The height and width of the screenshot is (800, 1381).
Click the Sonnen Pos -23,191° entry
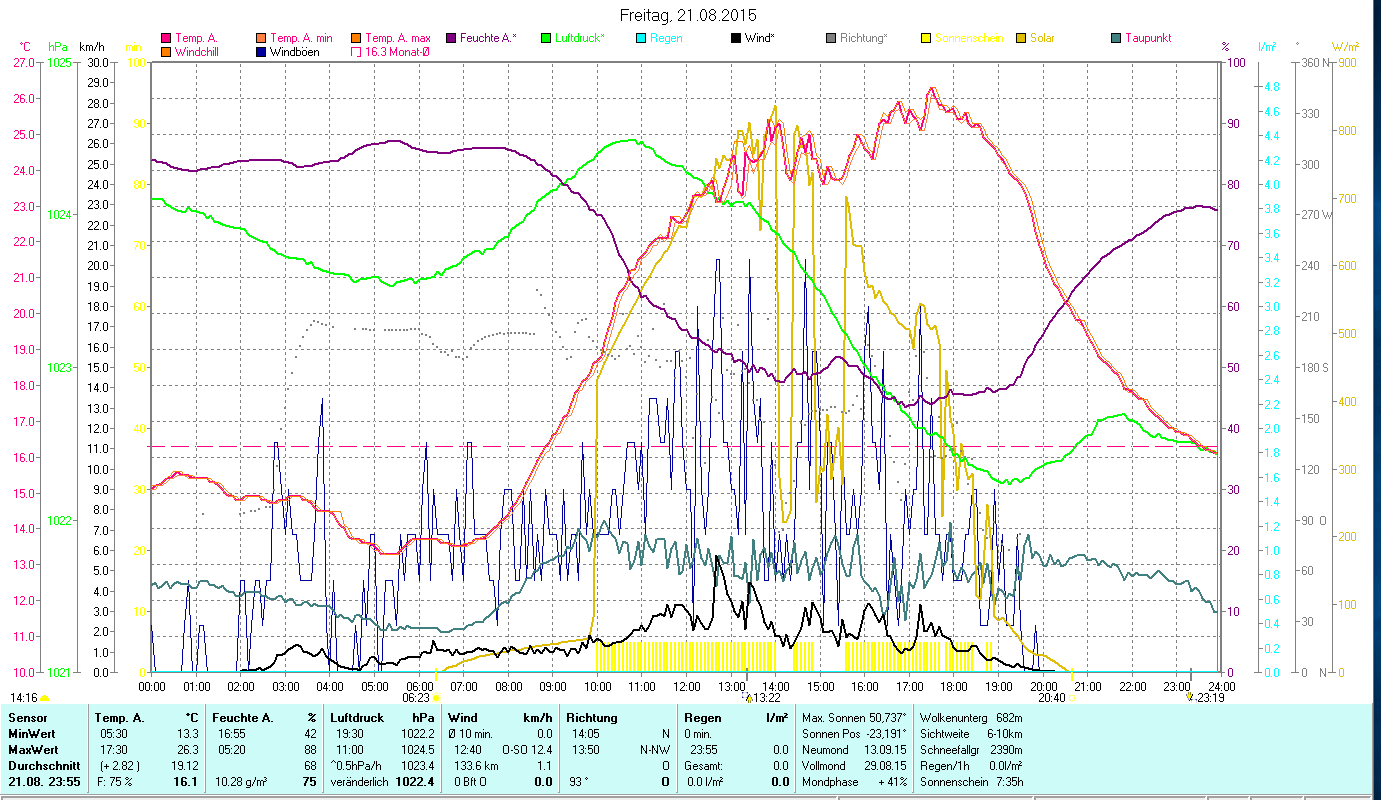pos(855,734)
